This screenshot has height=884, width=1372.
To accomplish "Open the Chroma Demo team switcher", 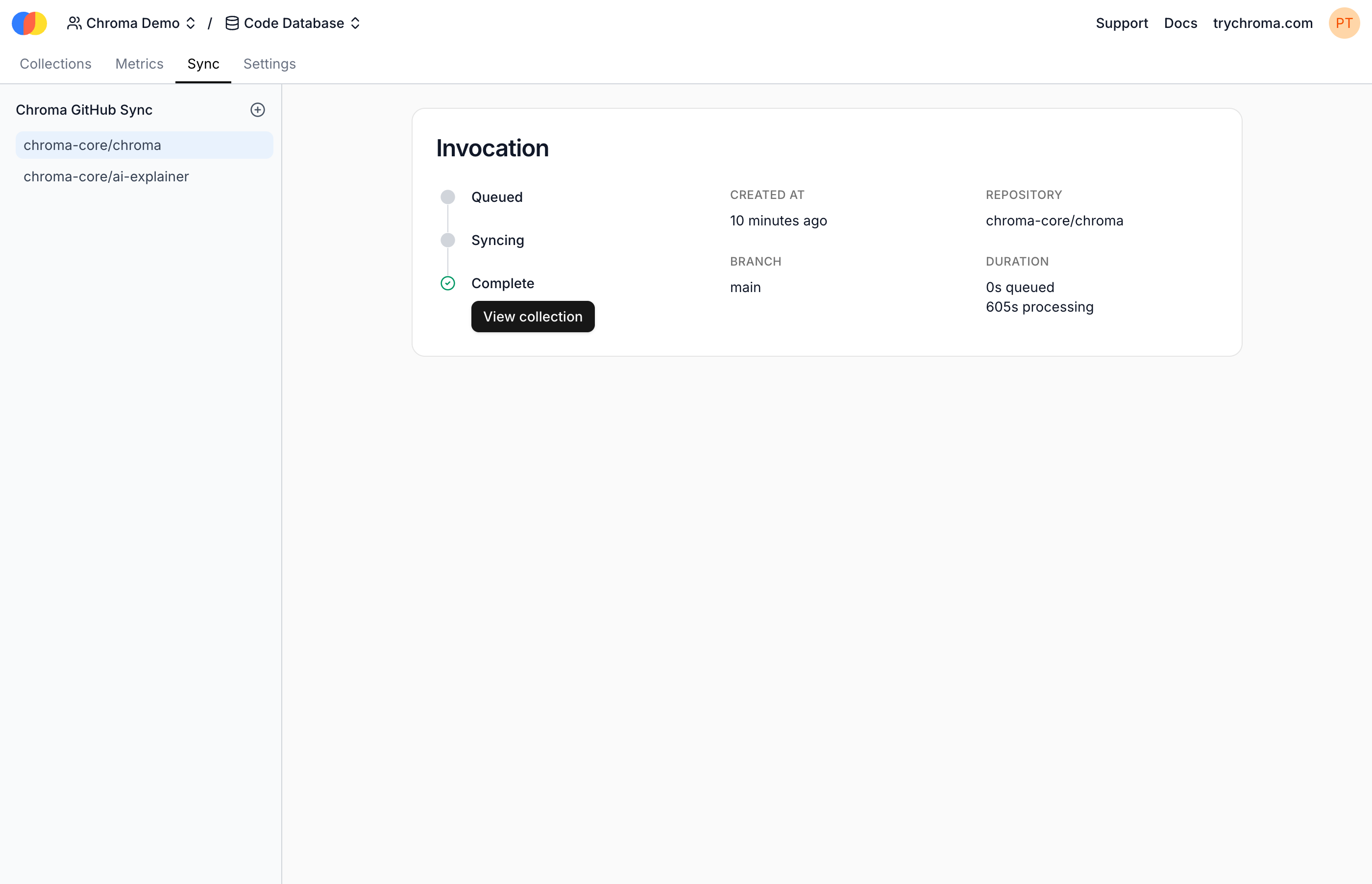I will click(x=133, y=23).
